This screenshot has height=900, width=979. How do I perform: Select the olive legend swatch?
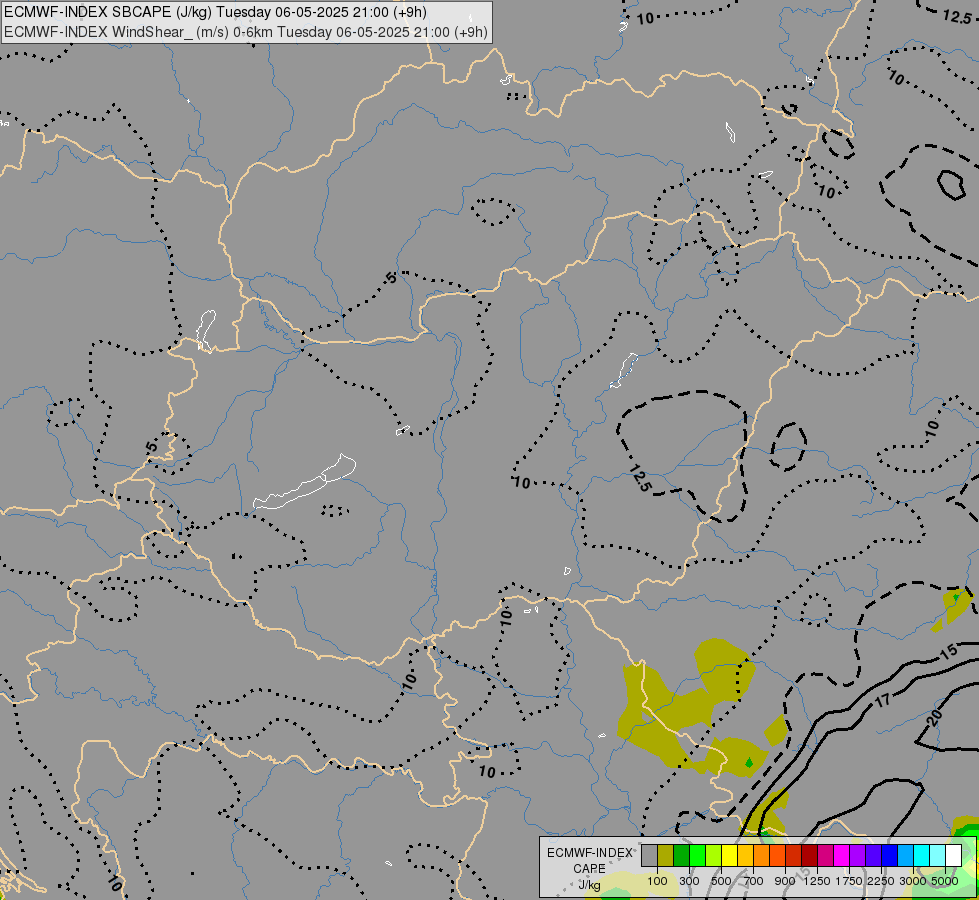666,856
